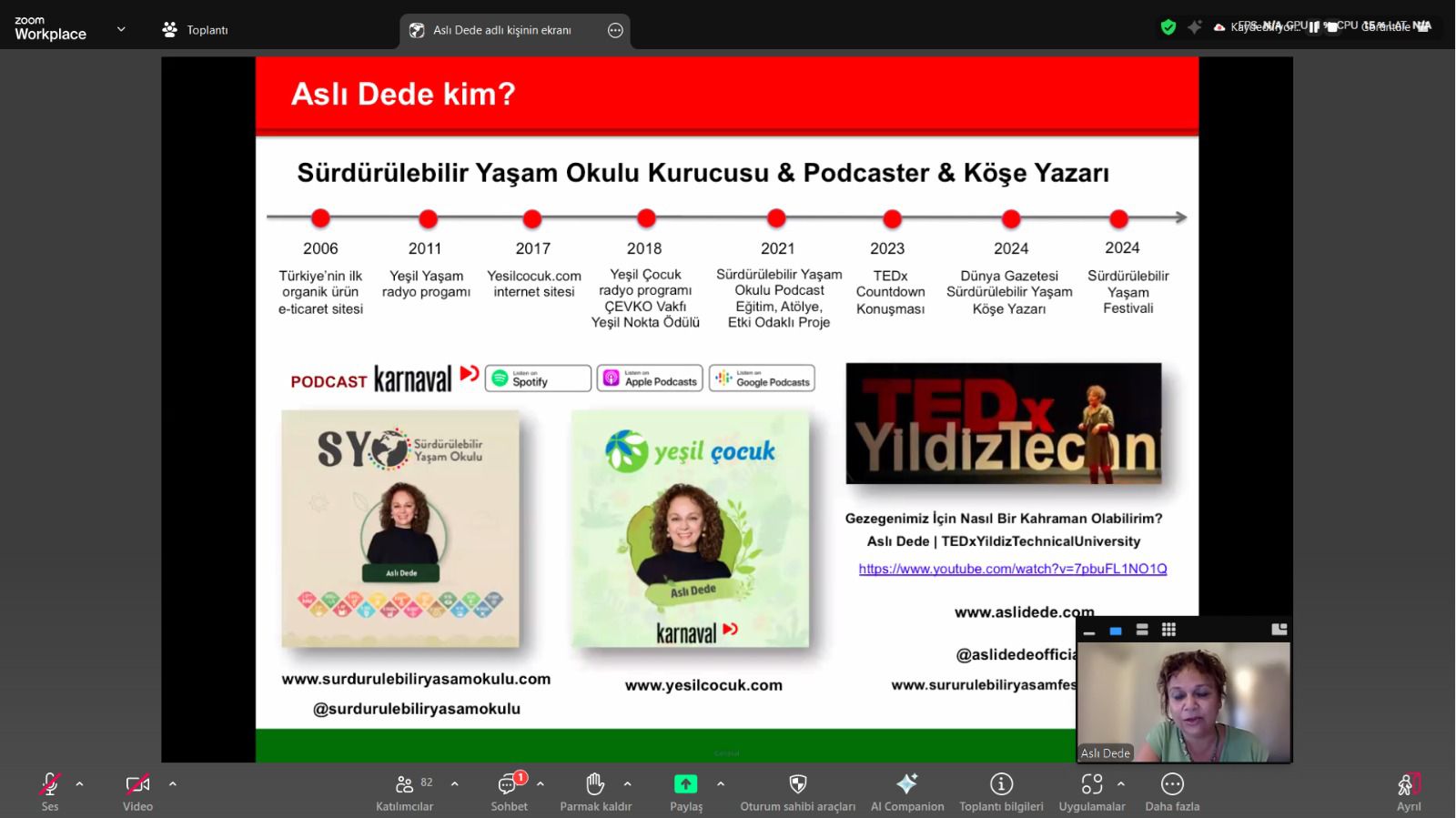Click the 2011 timeline dot
Screen dimensions: 1456x818
pyautogui.click(x=428, y=218)
